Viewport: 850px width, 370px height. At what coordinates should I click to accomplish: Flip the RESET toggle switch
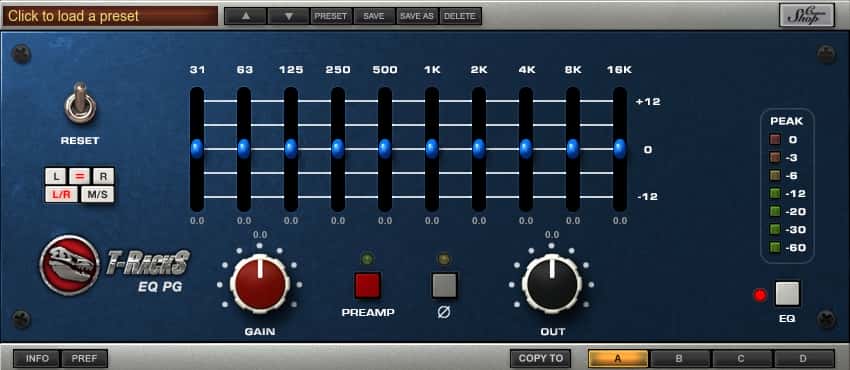click(80, 103)
